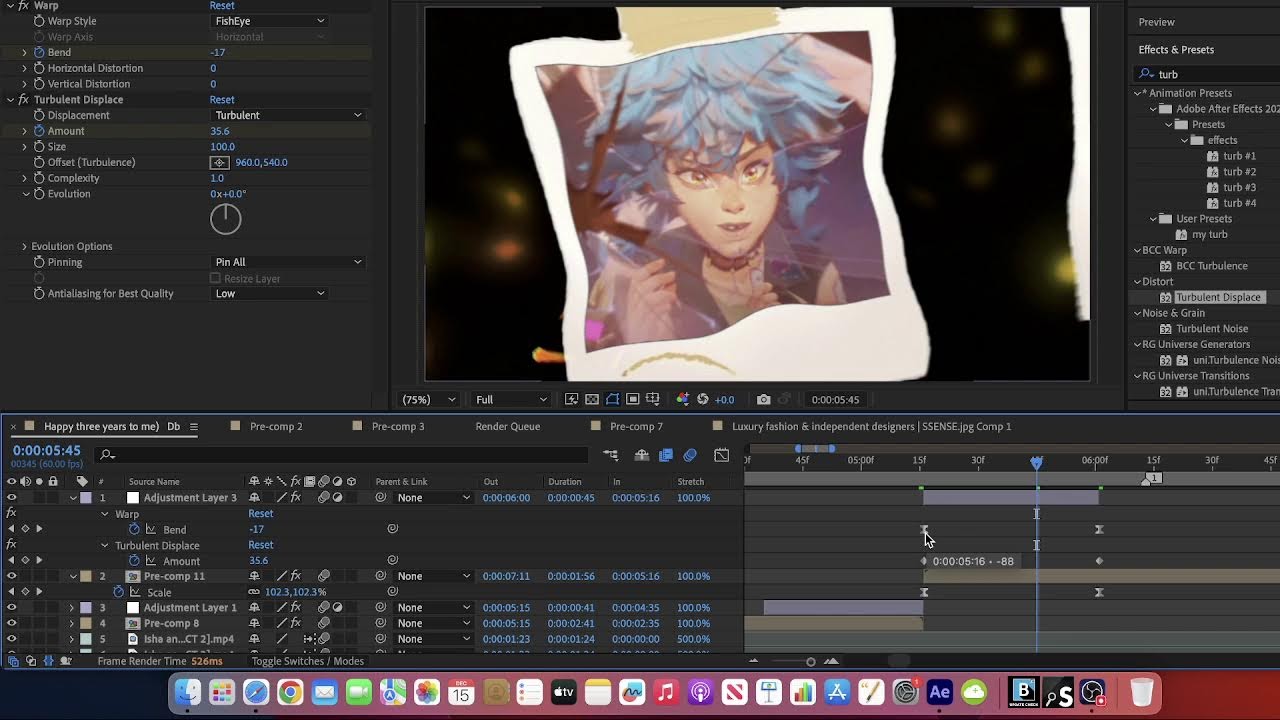The image size is (1280, 720).
Task: Open the Displacement type dropdown
Action: click(288, 115)
